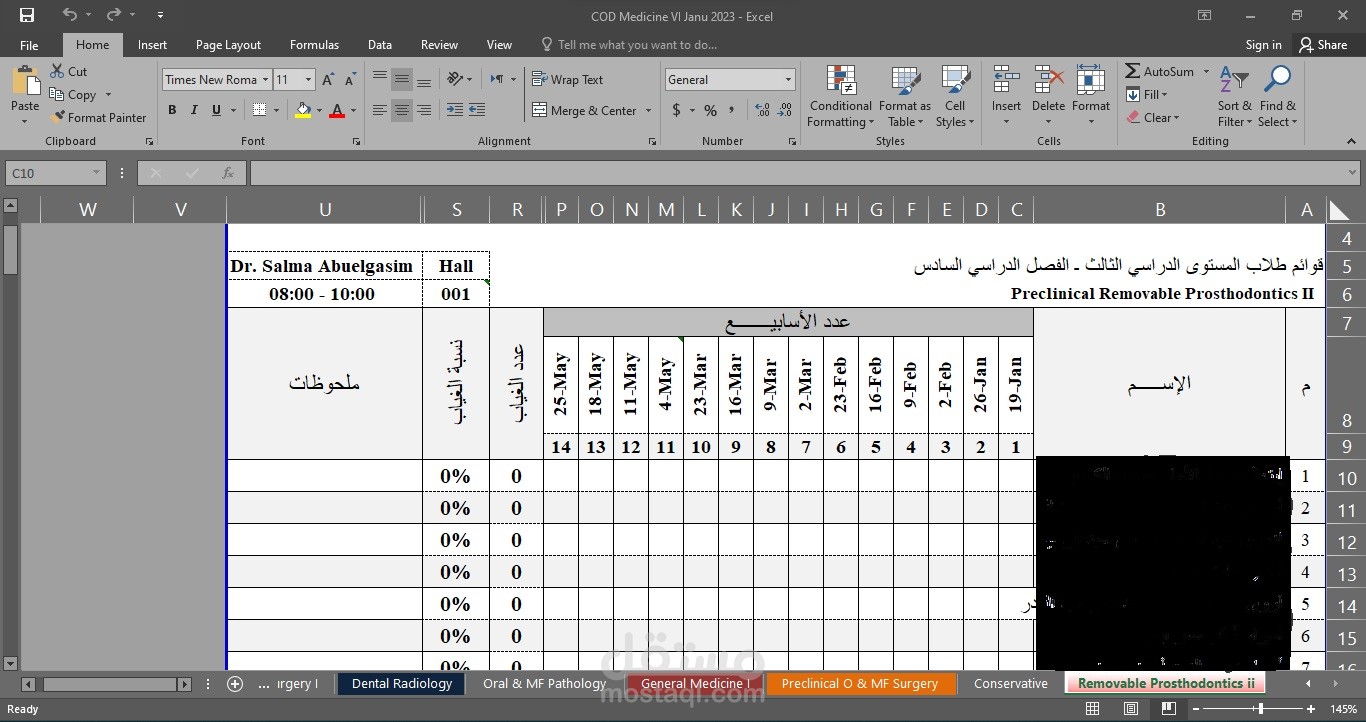
Task: Click the Undo arrow icon
Action: 69,15
